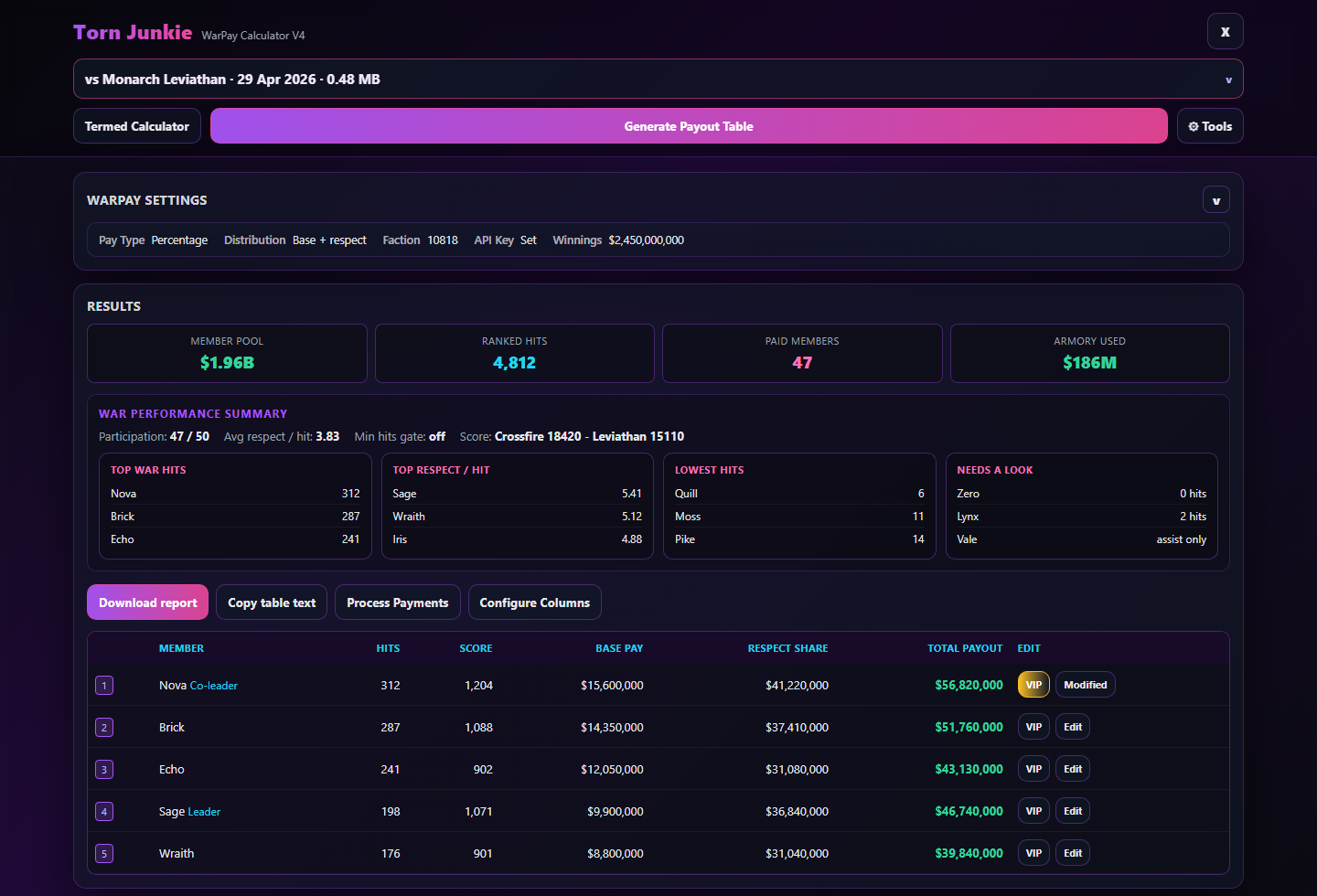Click rank badge 5 for Wraith
This screenshot has width=1317, height=896.
104,853
